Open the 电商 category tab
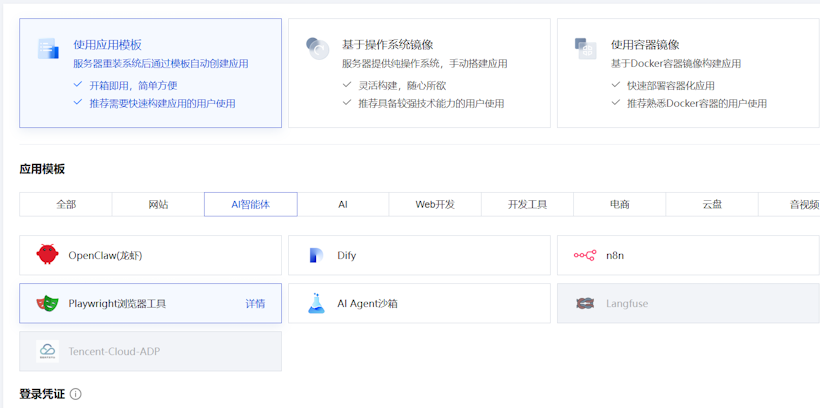The image size is (820, 408). (620, 205)
